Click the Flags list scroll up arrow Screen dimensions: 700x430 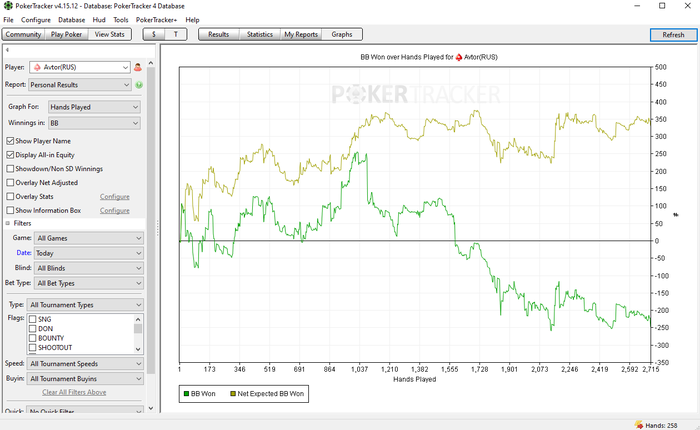coord(138,319)
